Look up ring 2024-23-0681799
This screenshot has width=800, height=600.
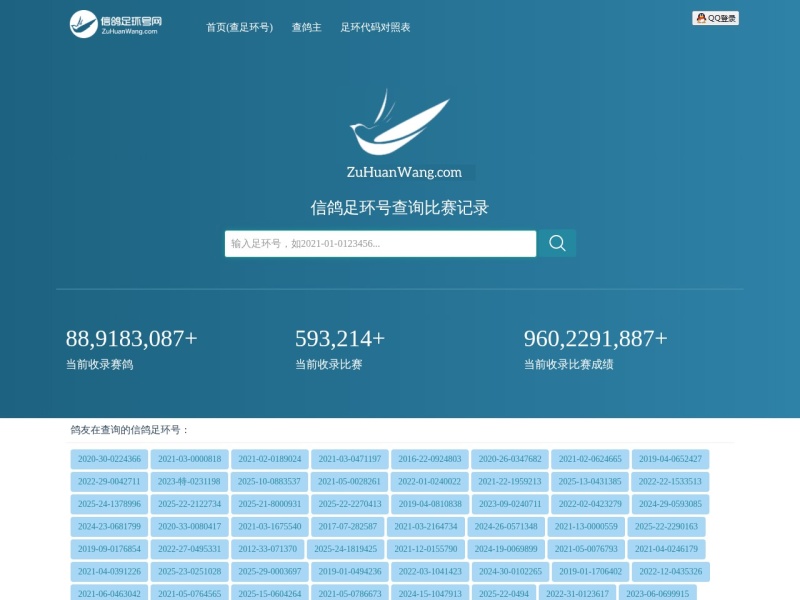pyautogui.click(x=109, y=527)
